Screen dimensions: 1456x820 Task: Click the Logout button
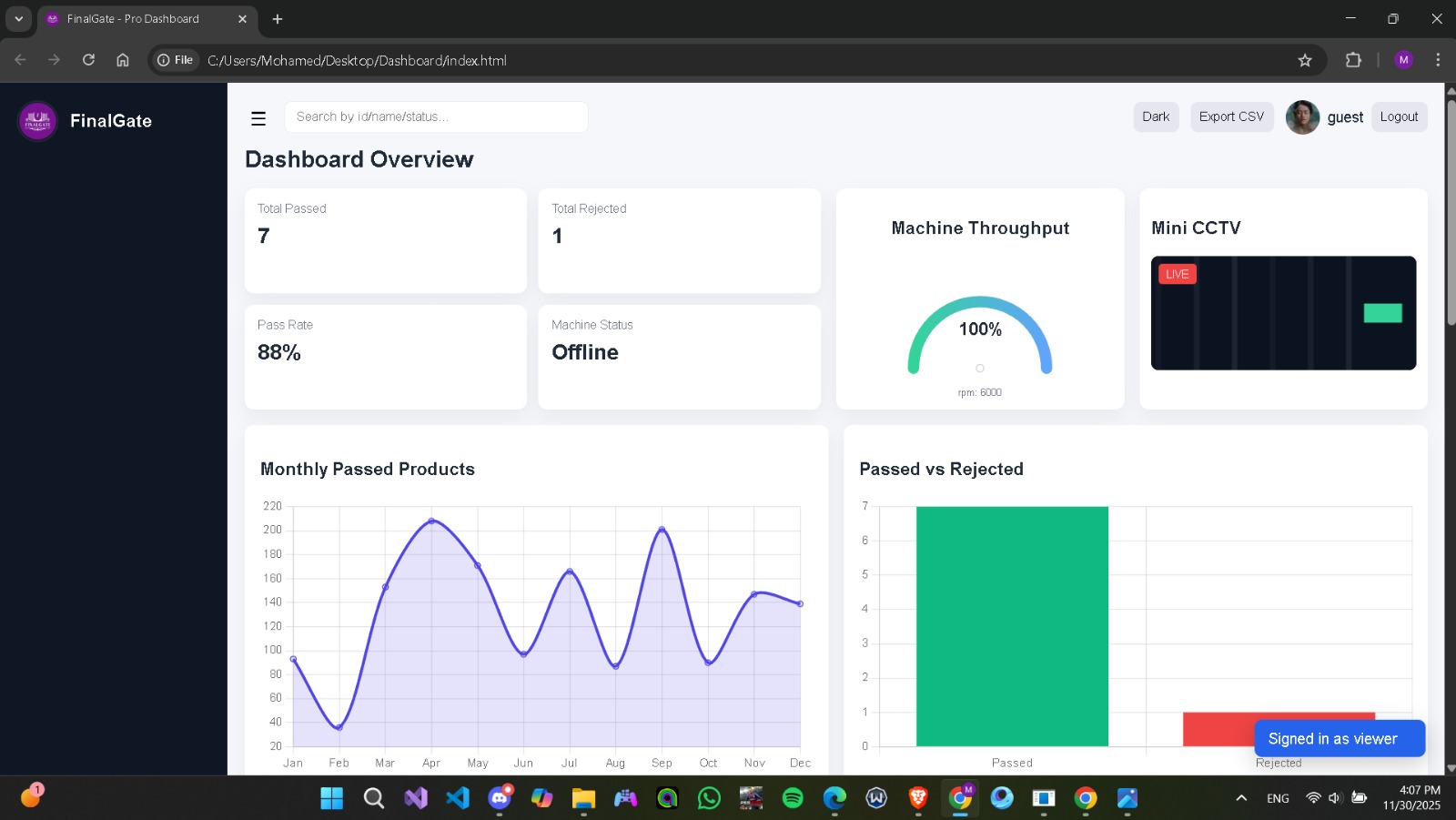(1399, 116)
